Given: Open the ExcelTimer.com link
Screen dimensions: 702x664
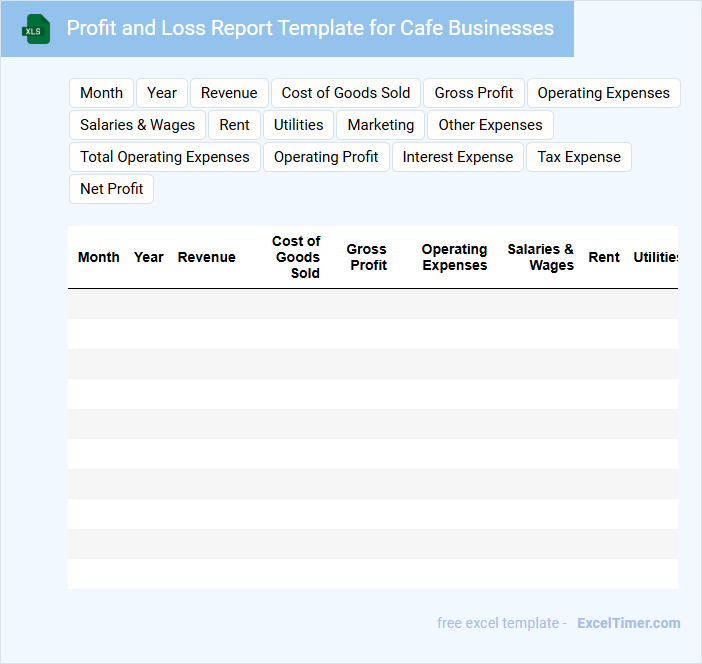Looking at the screenshot, I should [629, 623].
